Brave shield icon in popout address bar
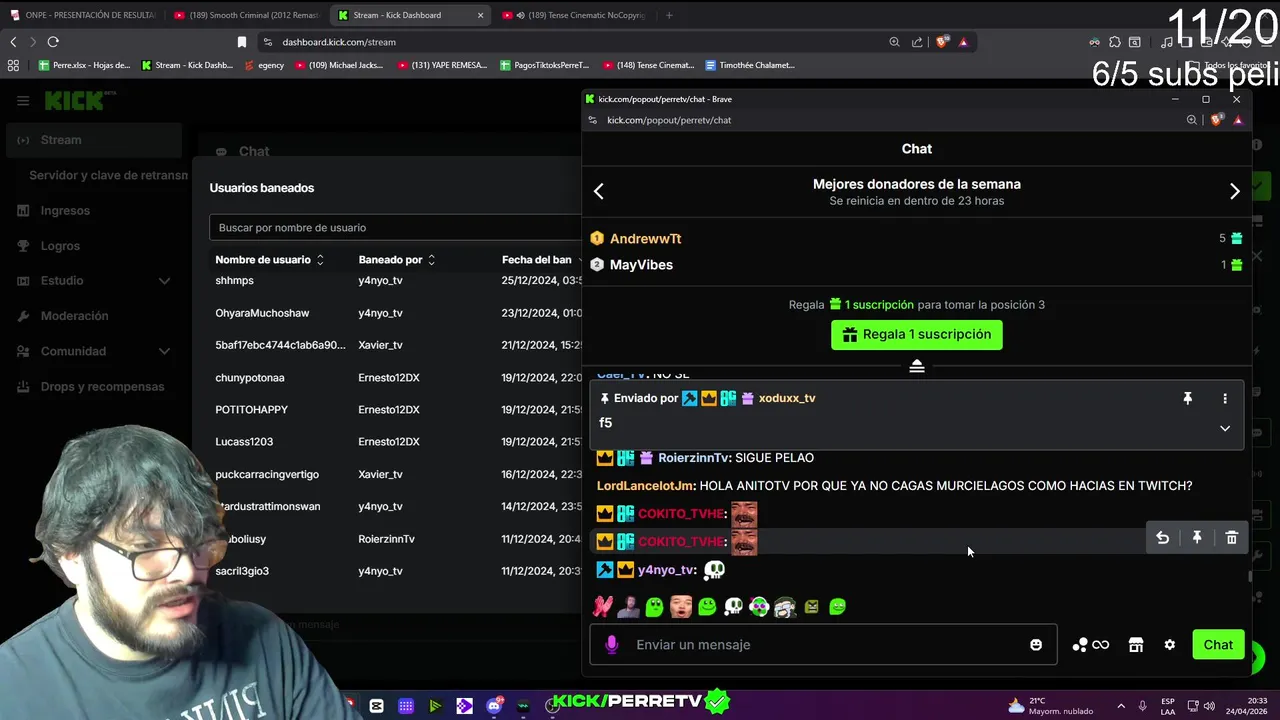Viewport: 1280px width, 720px height. tap(1216, 120)
